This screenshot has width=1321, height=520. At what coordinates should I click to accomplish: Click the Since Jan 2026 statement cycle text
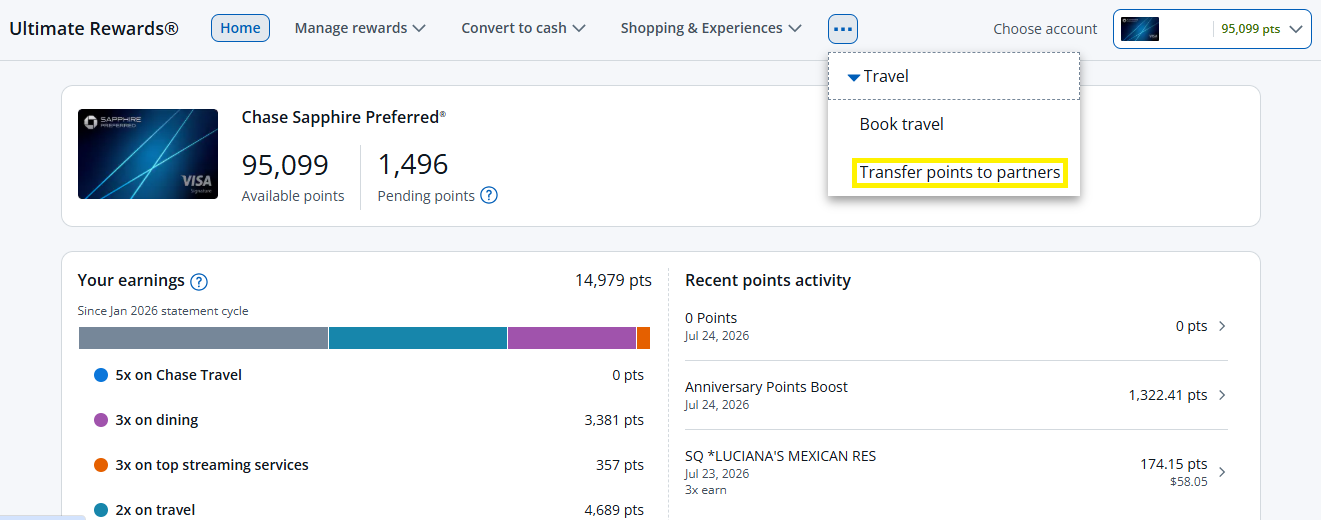click(163, 311)
